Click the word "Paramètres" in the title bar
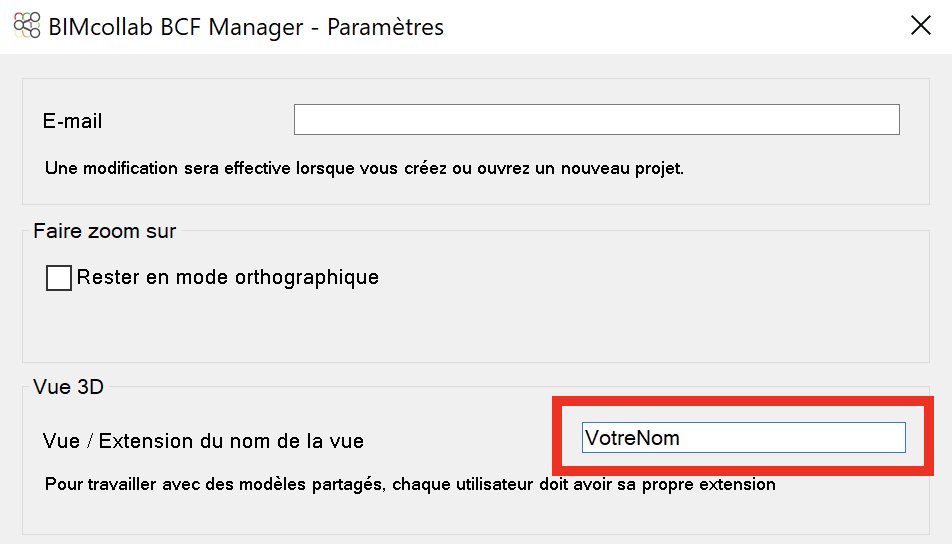 pyautogui.click(x=386, y=27)
